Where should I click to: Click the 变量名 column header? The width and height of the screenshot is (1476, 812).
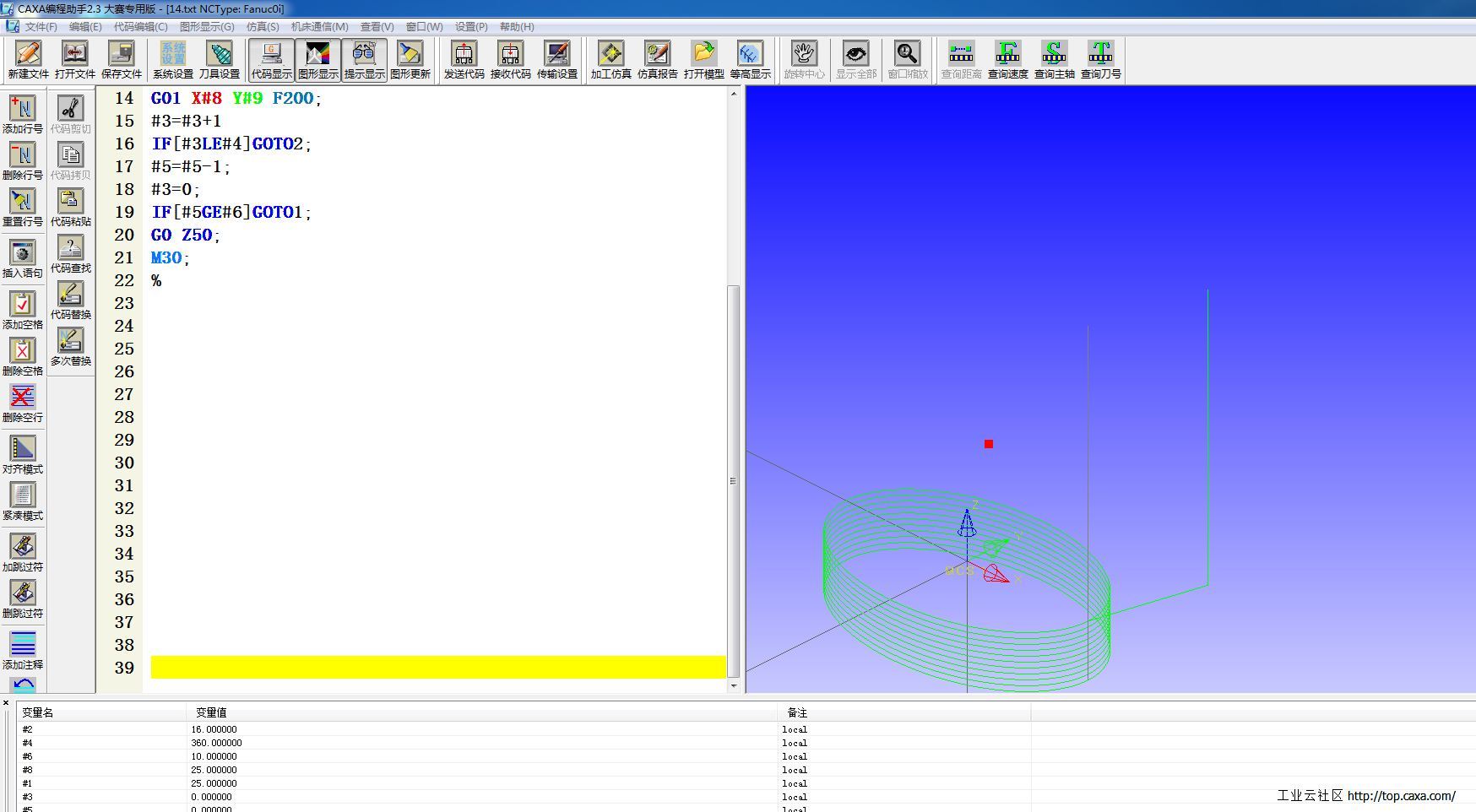[37, 712]
